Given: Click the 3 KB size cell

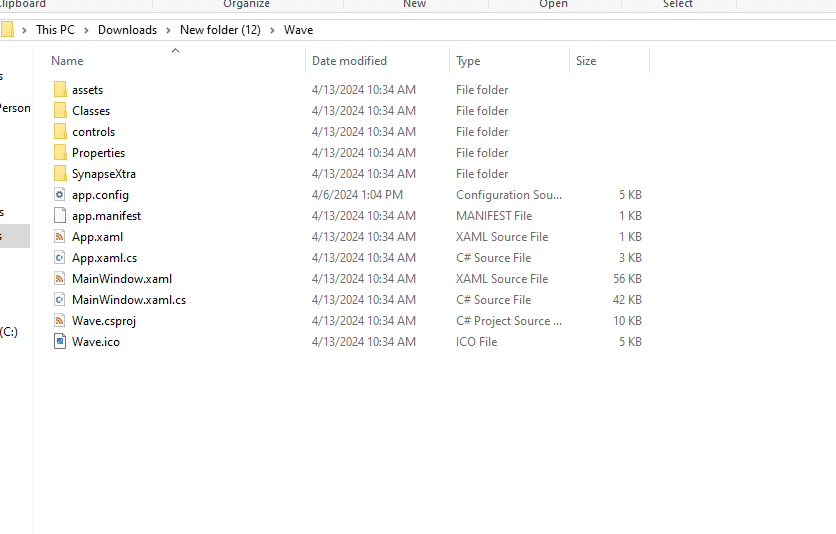Looking at the screenshot, I should click(x=630, y=257).
